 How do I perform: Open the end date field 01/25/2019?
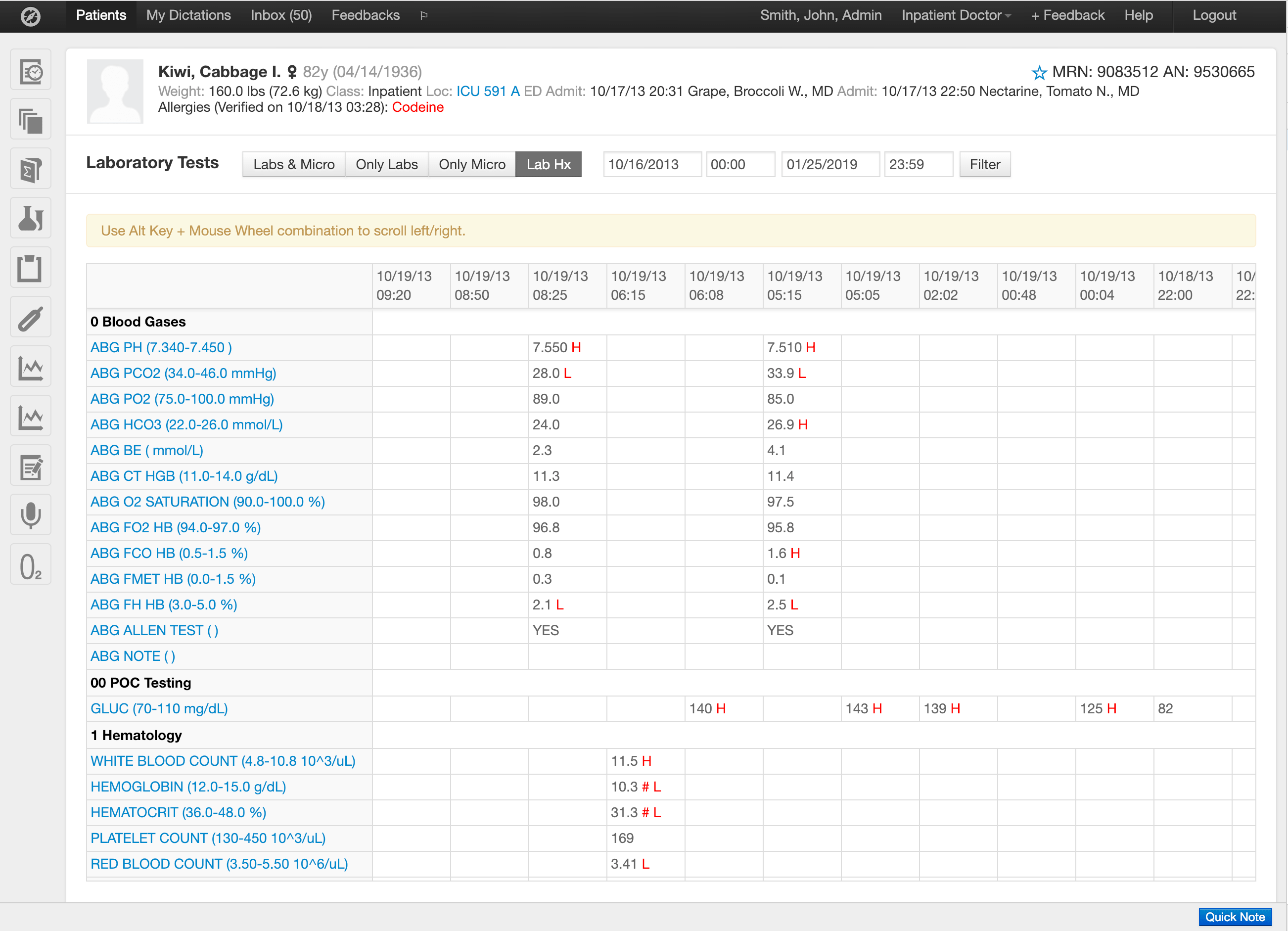829,165
